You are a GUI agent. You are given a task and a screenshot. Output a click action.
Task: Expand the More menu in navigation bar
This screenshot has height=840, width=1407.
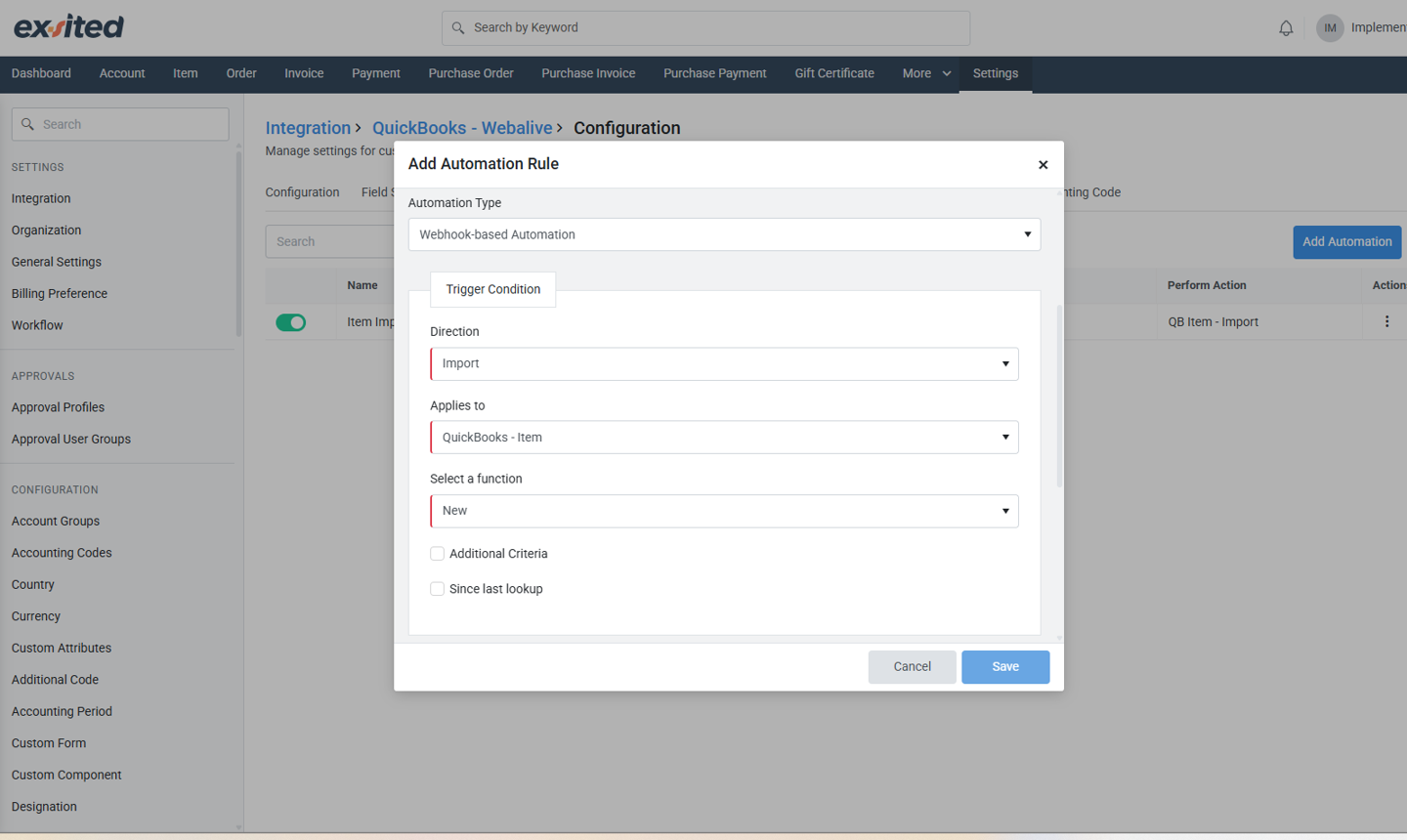(926, 74)
